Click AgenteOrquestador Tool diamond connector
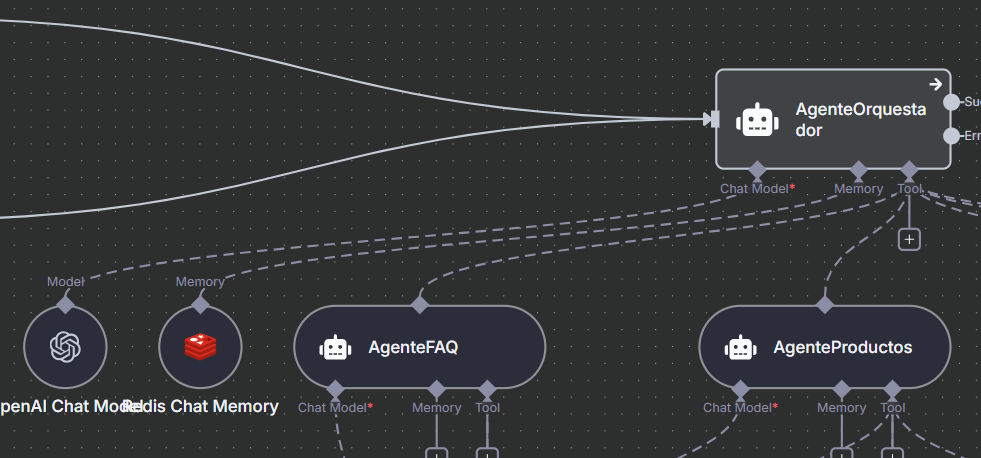Screen dimensions: 981x458 point(909,170)
